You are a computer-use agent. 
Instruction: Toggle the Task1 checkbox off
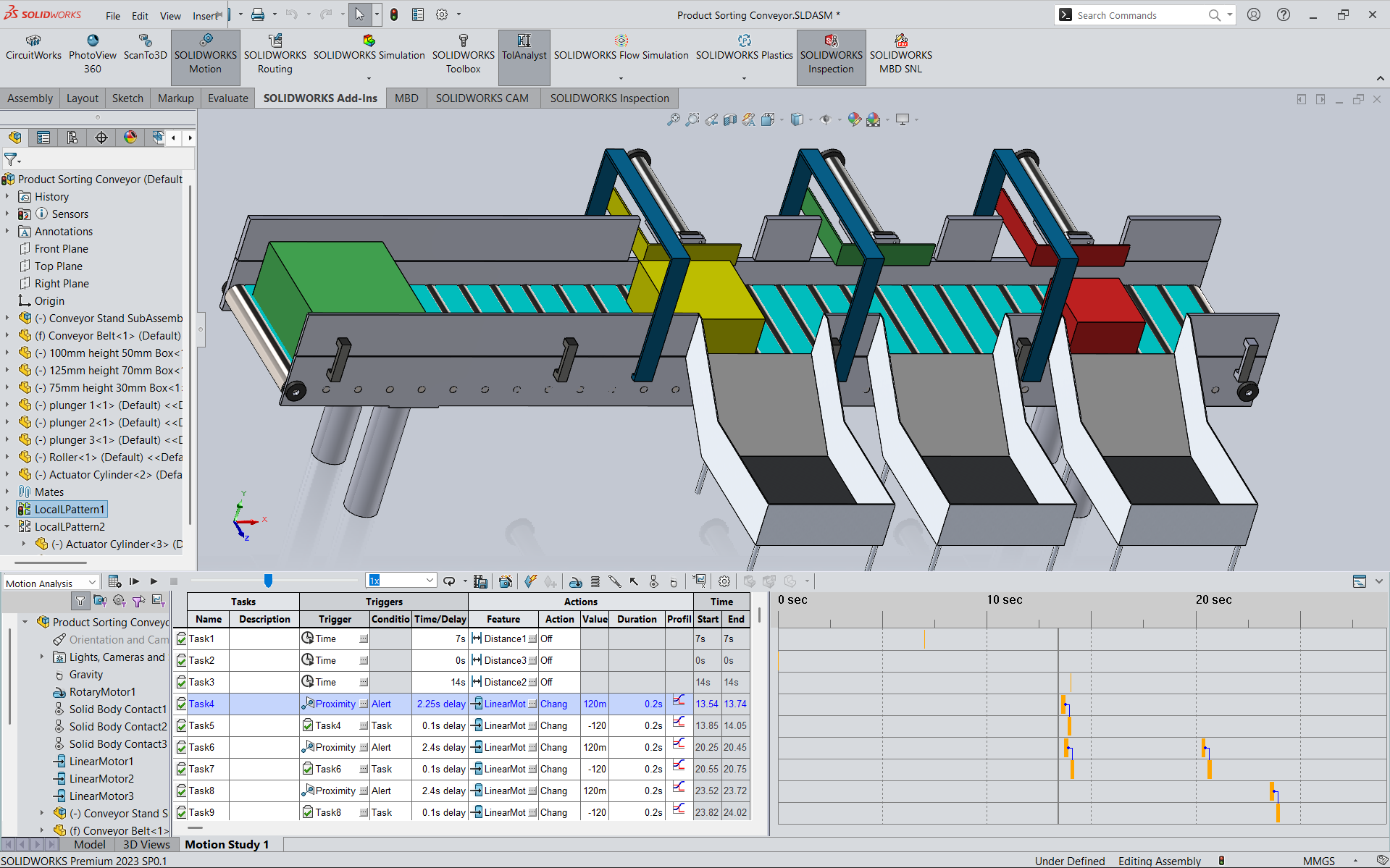pyautogui.click(x=182, y=639)
